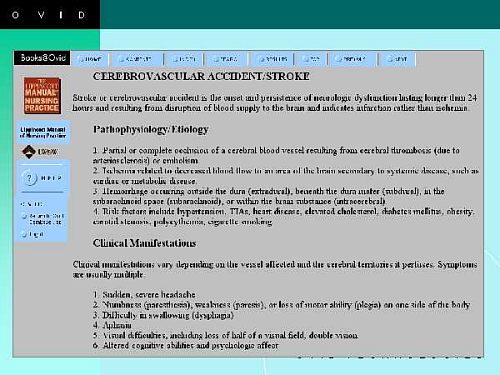Image resolution: width=500 pixels, height=375 pixels.
Task: Click the 'Risk factors include hypertension' item
Action: 283,216
